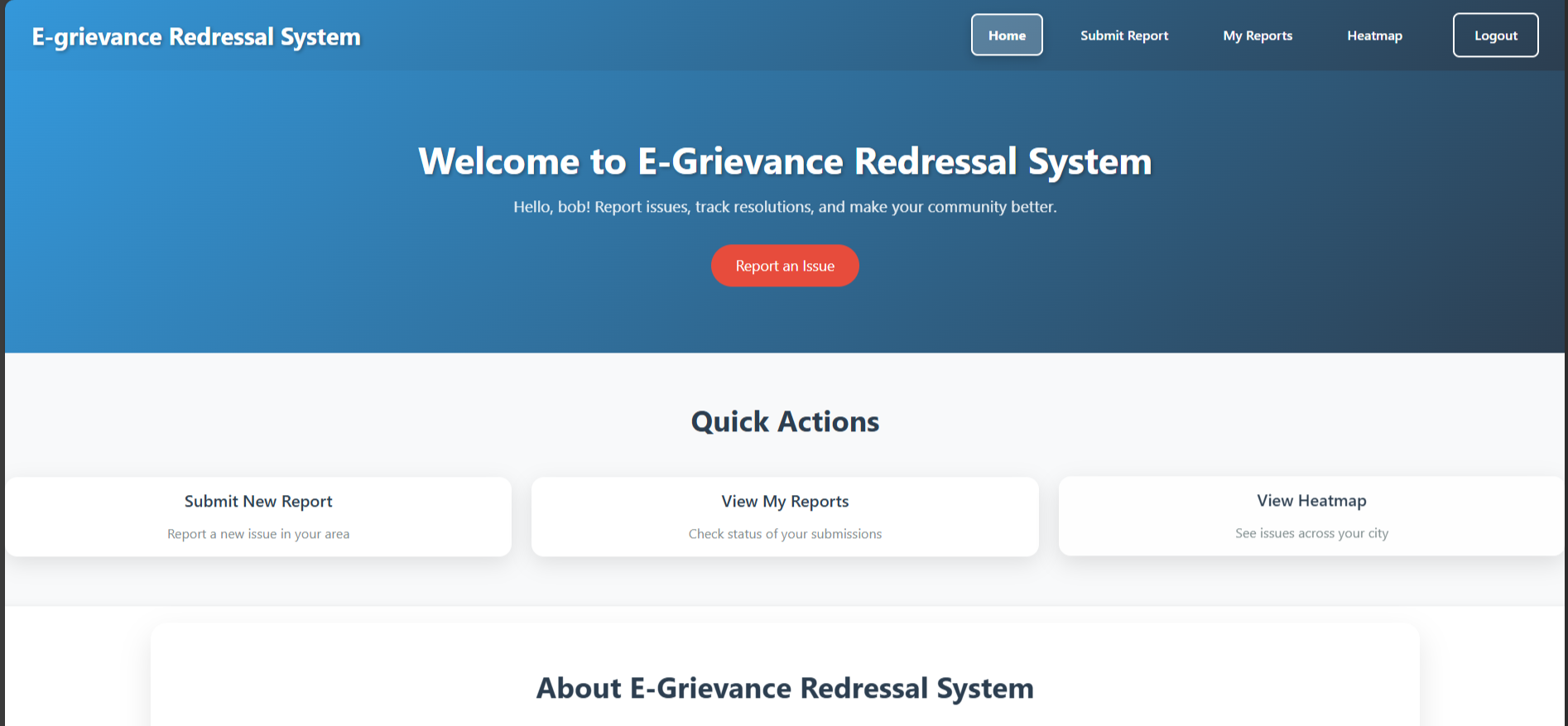Viewport: 1568px width, 726px height.
Task: Click the Quick Actions section heading
Action: [x=785, y=422]
